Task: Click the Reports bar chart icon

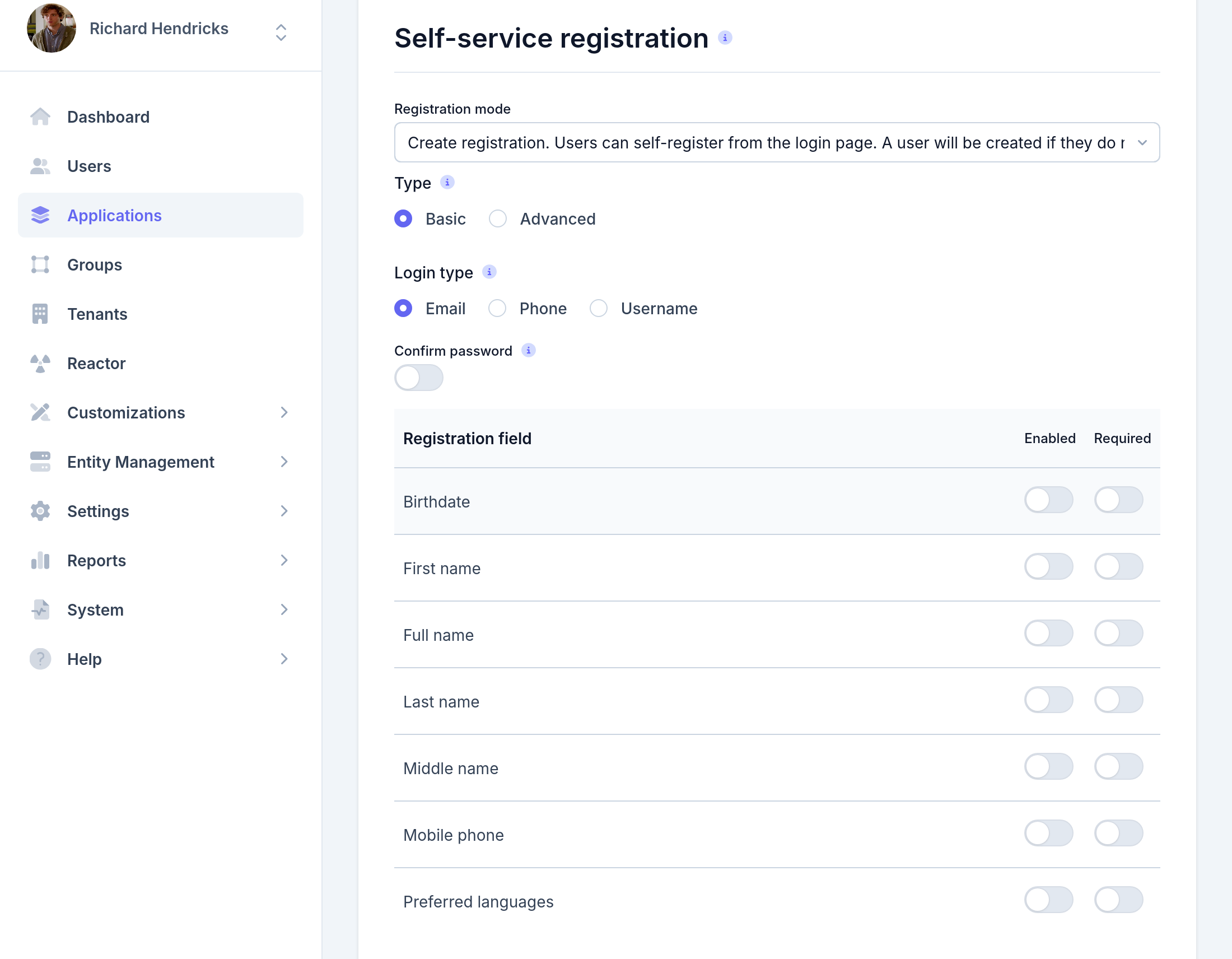Action: tap(40, 560)
